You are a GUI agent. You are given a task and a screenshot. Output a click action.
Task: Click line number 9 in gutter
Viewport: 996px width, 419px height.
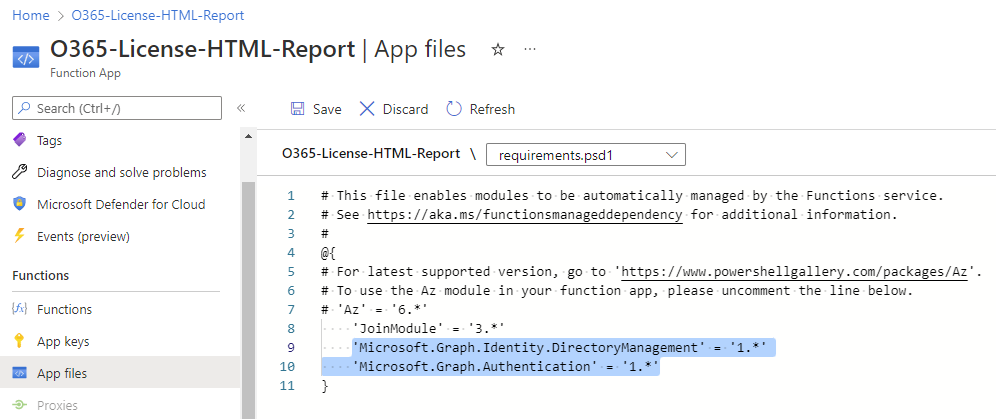[x=291, y=347]
